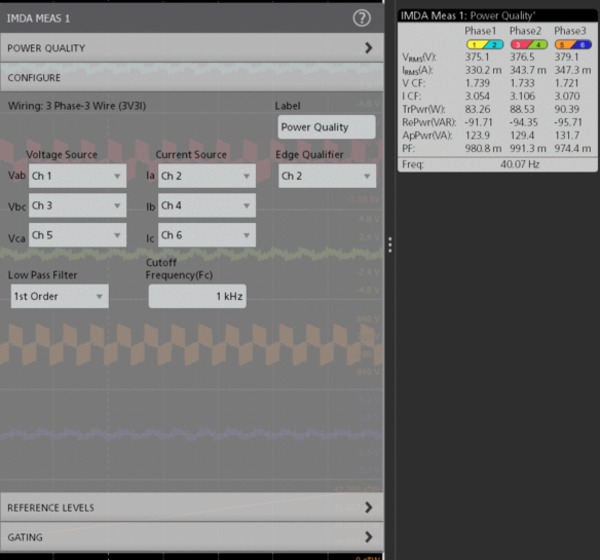
Task: Open the Ib current source dropdown
Action: click(x=207, y=206)
